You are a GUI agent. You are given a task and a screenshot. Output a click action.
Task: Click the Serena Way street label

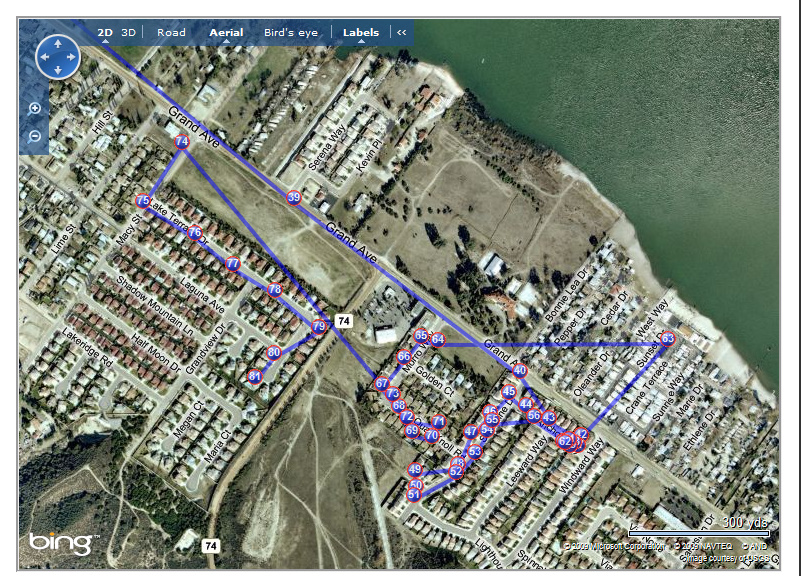[327, 148]
